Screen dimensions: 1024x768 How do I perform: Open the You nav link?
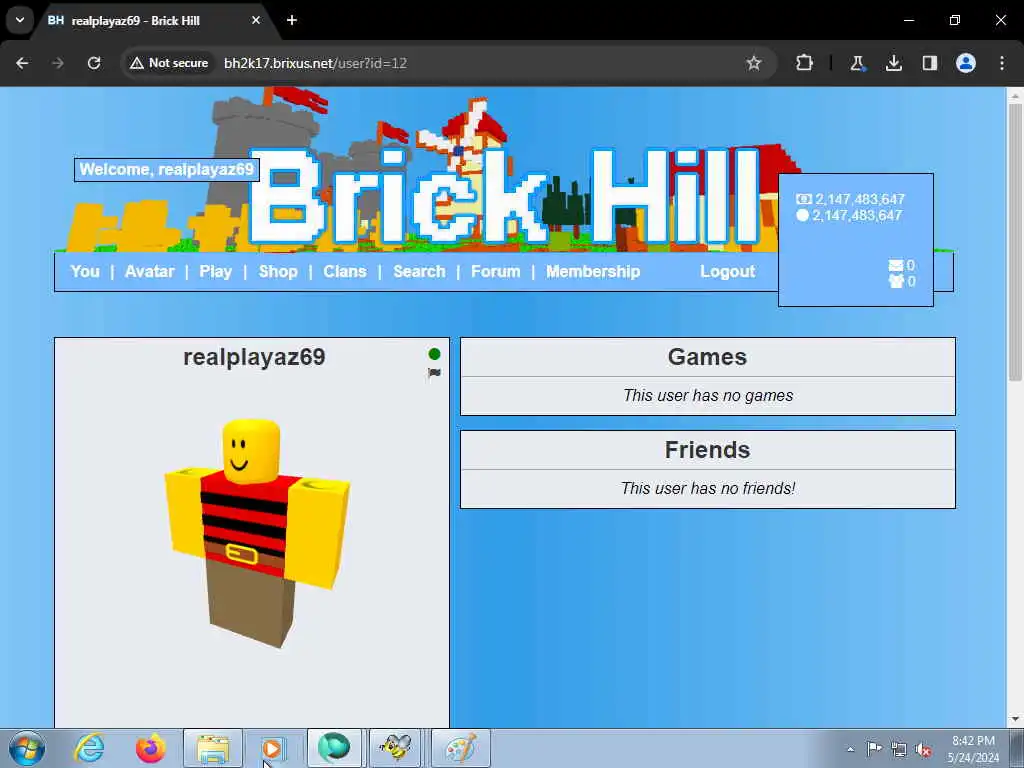click(x=85, y=272)
